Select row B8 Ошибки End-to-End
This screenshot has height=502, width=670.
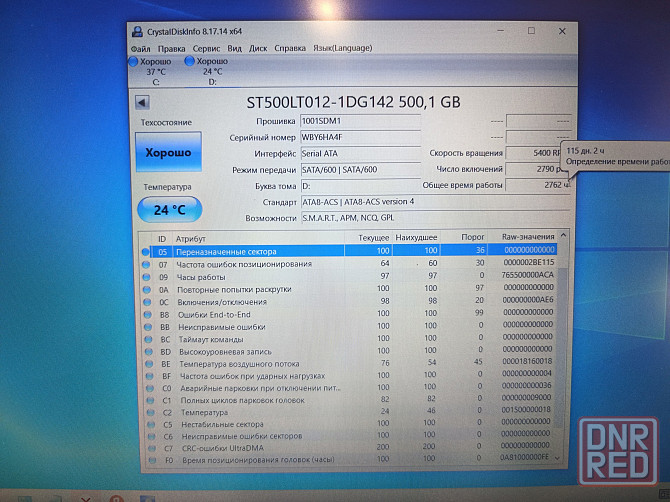click(349, 314)
